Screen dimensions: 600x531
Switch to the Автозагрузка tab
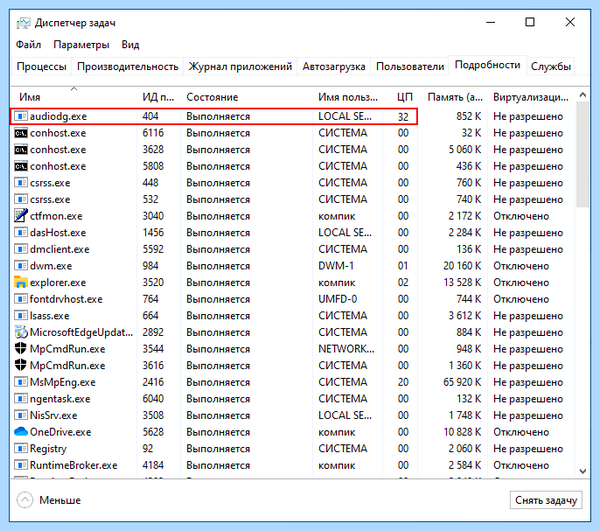tap(334, 67)
